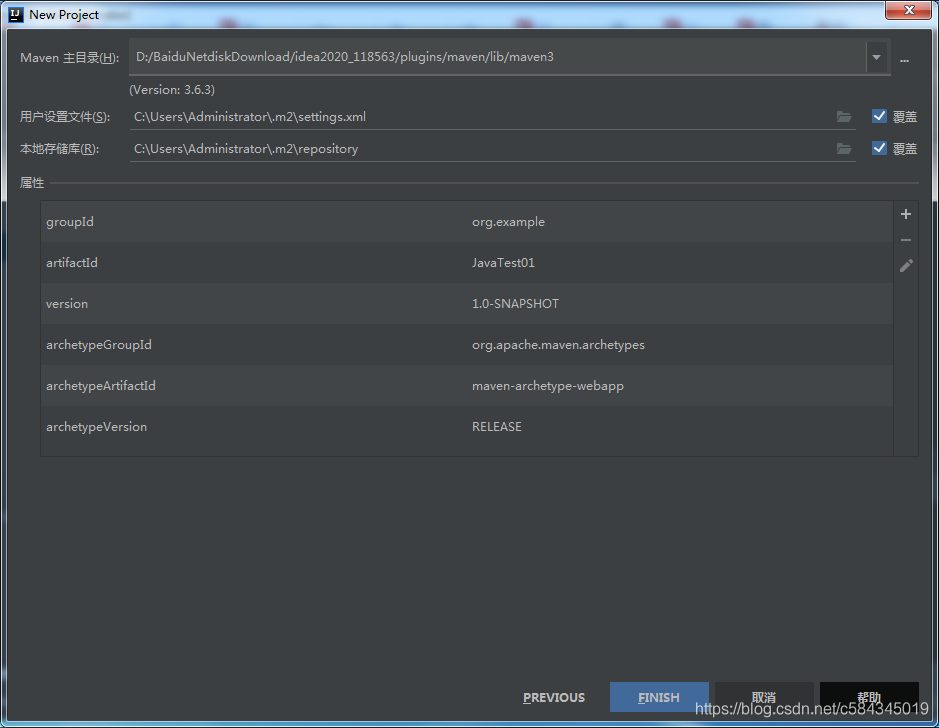Click the RELEASE value cell
The width and height of the screenshot is (939, 728).
(x=680, y=427)
